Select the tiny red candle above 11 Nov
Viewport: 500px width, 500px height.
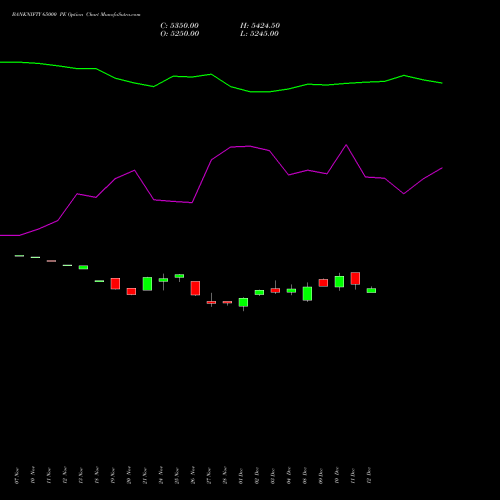(51, 261)
